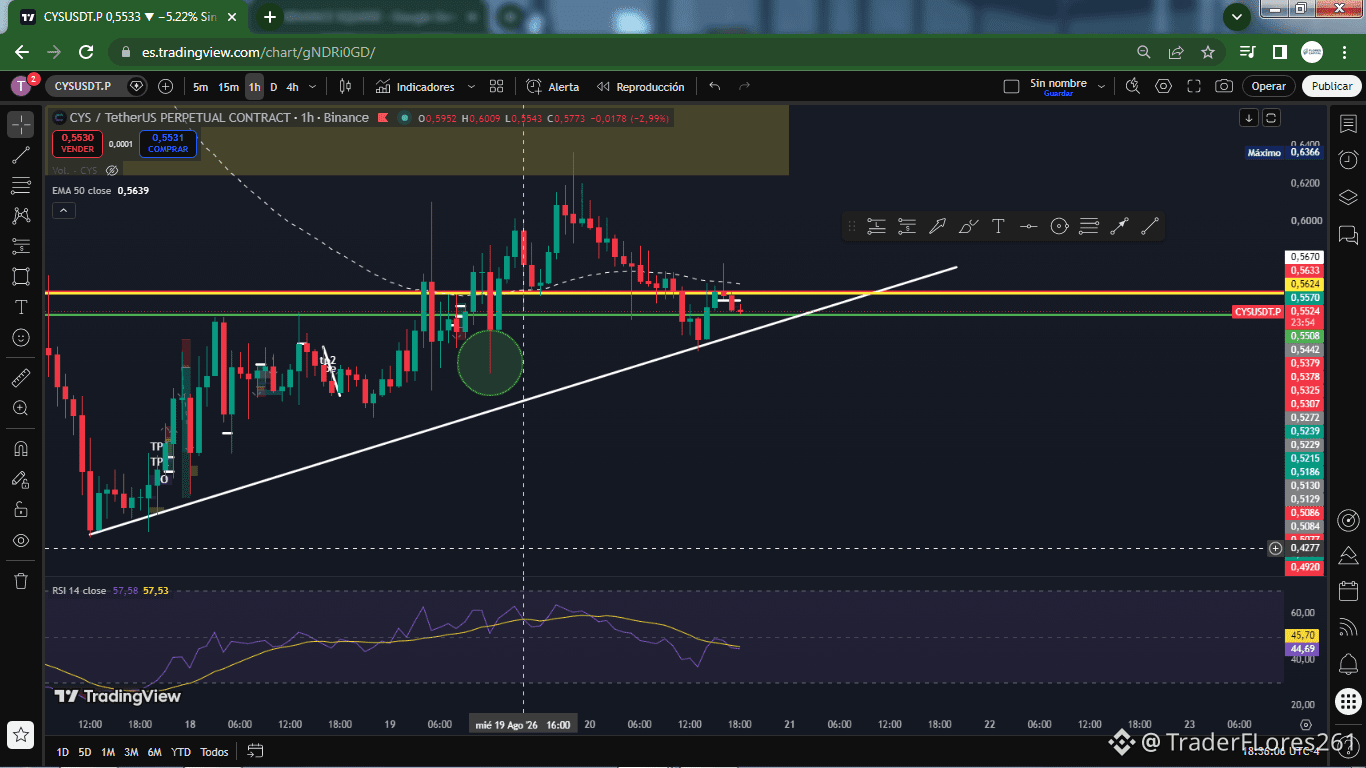Viewport: 1366px width, 768px height.
Task: Redo the last chart action
Action: pyautogui.click(x=744, y=87)
